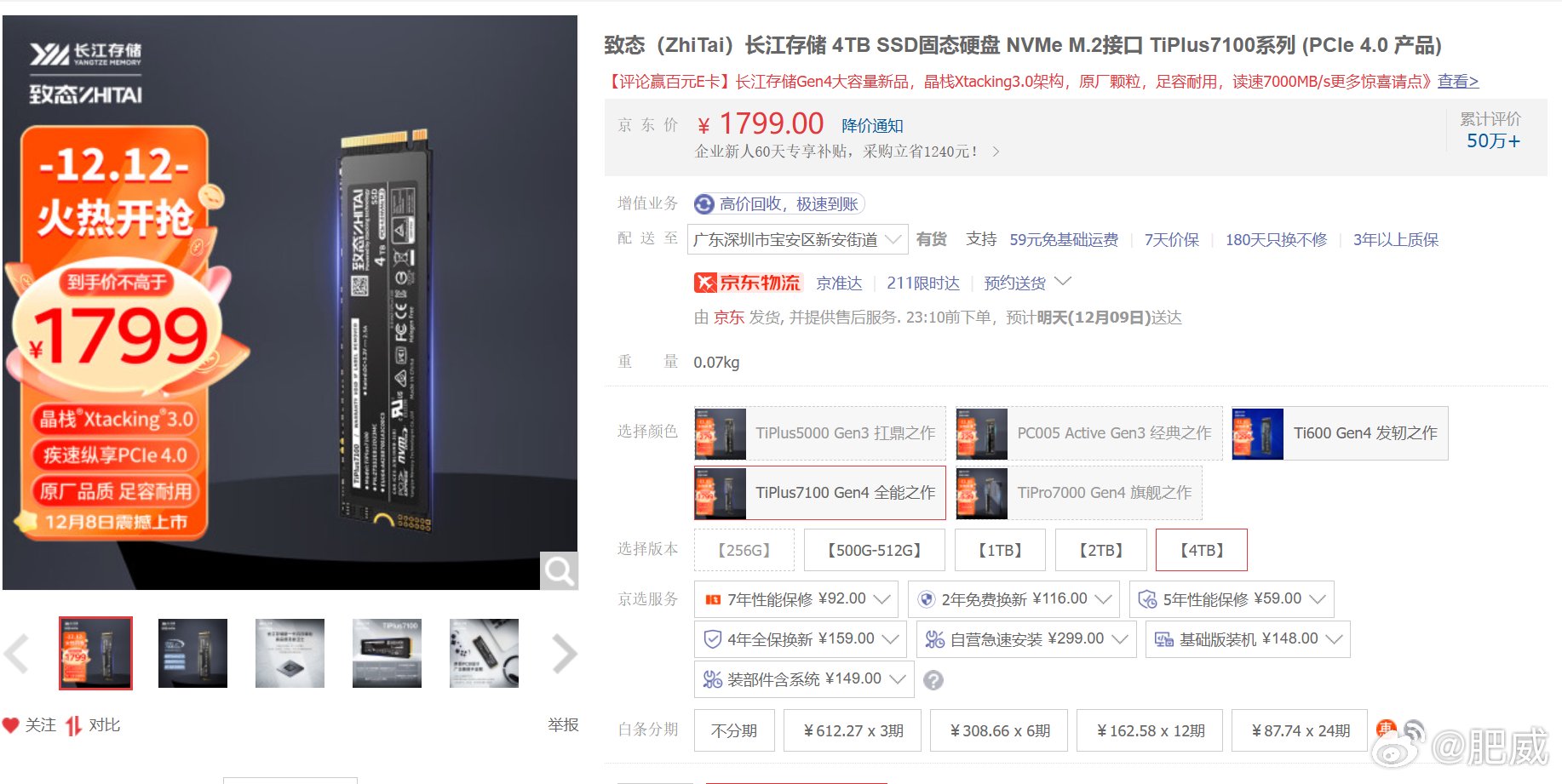Select the 2TB capacity option
The image size is (1562, 784).
[1100, 550]
